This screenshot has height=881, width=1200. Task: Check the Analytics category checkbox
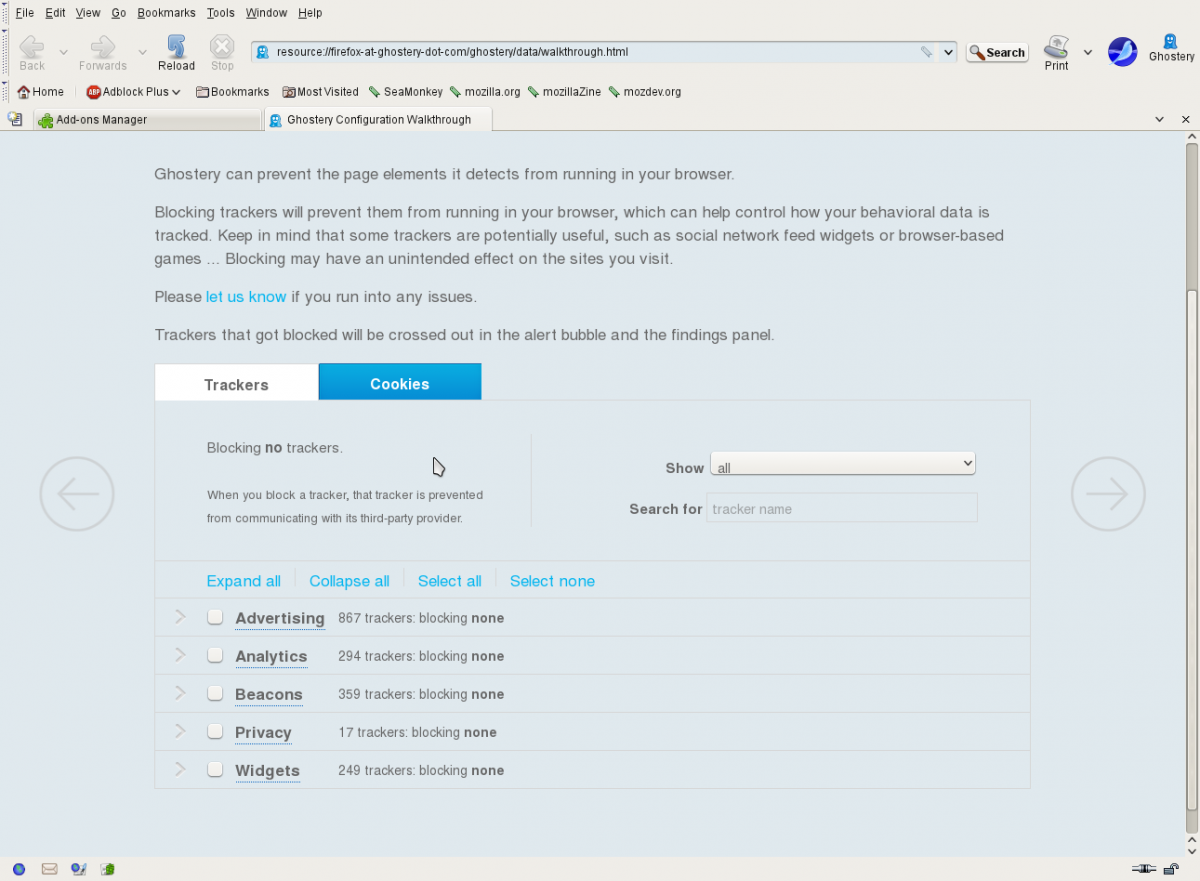coord(215,655)
